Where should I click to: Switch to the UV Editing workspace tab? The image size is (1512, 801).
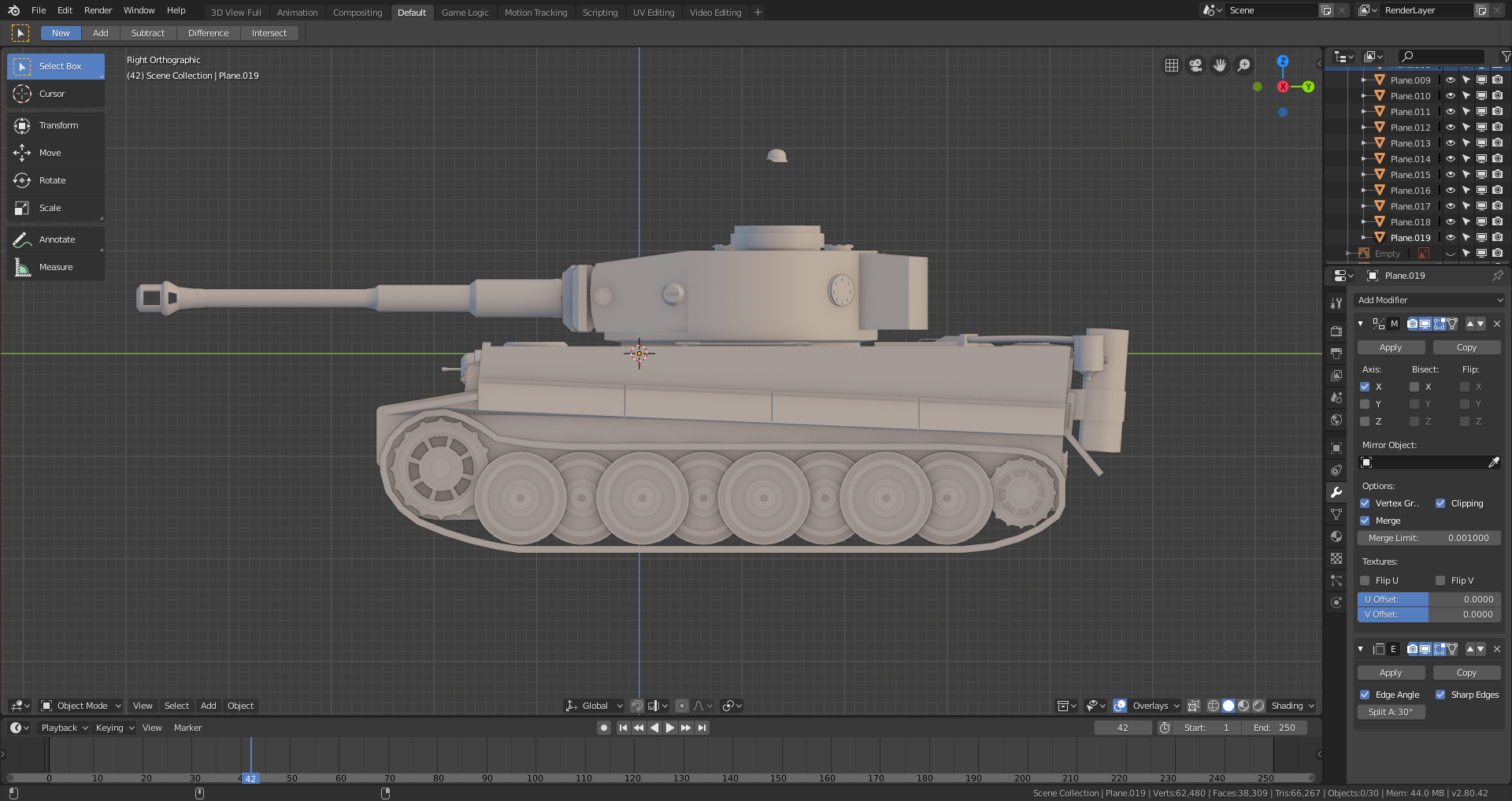(654, 13)
